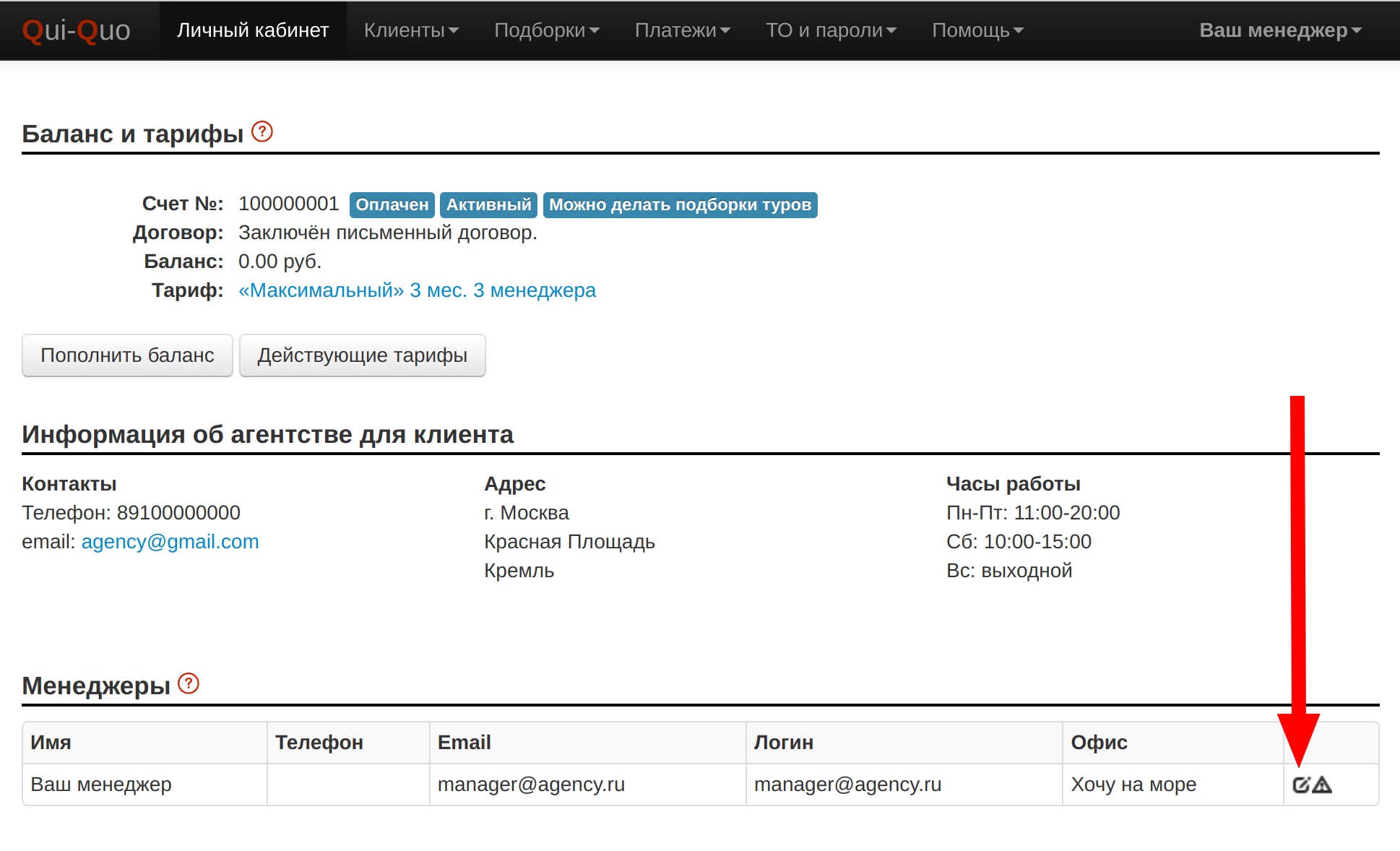Click the Можно делать подборки туров badge
Viewport: 1400px width, 851px height.
click(680, 204)
